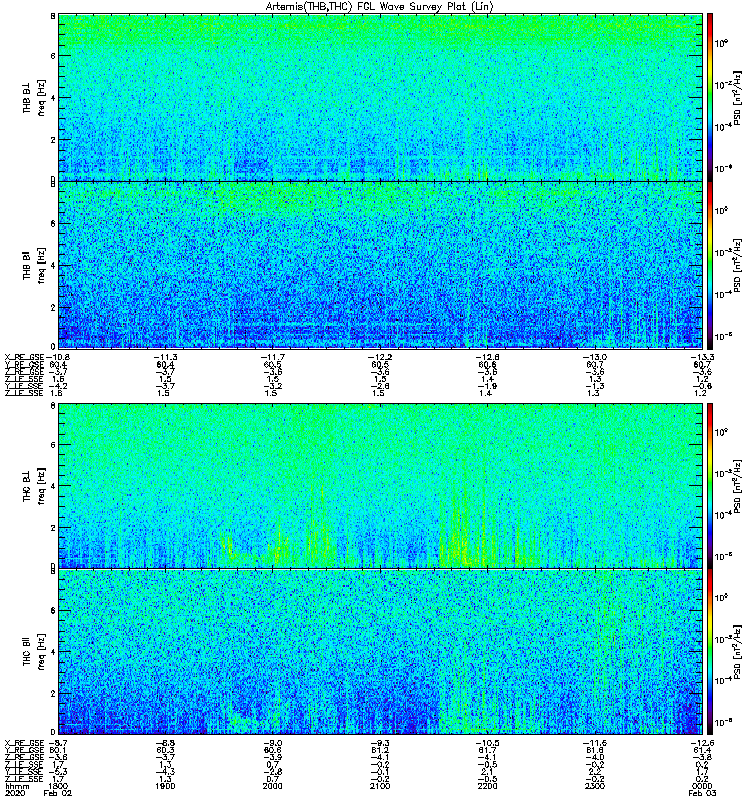Click the THC X_RE_GSE value '-10.5'
The width and height of the screenshot is (750, 800).
(x=487, y=743)
